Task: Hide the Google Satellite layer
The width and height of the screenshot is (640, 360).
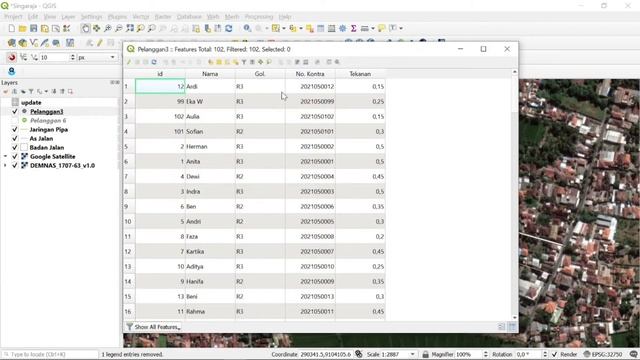Action: [15, 156]
